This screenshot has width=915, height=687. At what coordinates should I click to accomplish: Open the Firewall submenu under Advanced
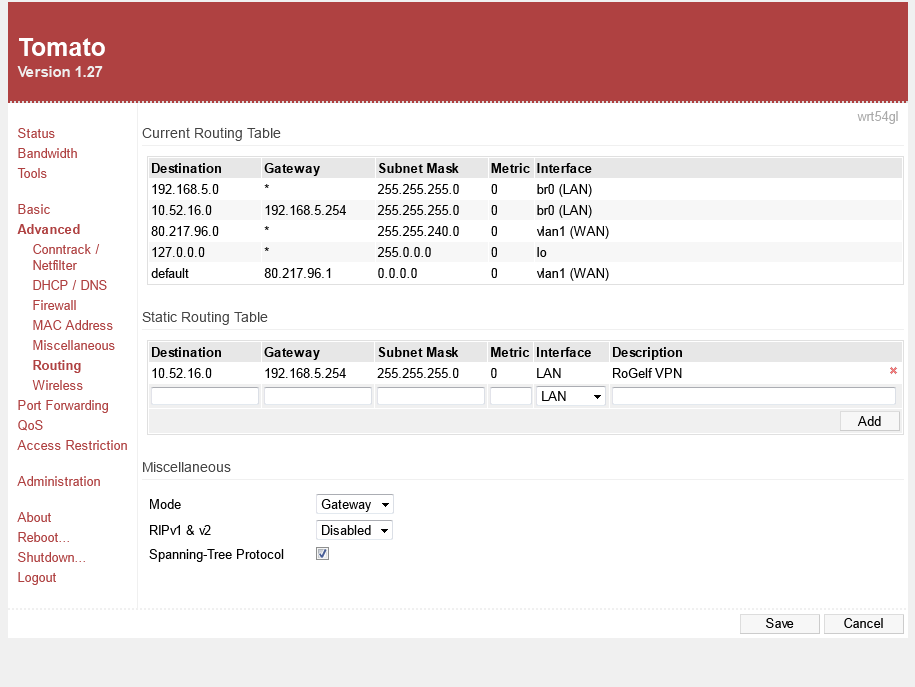tap(54, 306)
